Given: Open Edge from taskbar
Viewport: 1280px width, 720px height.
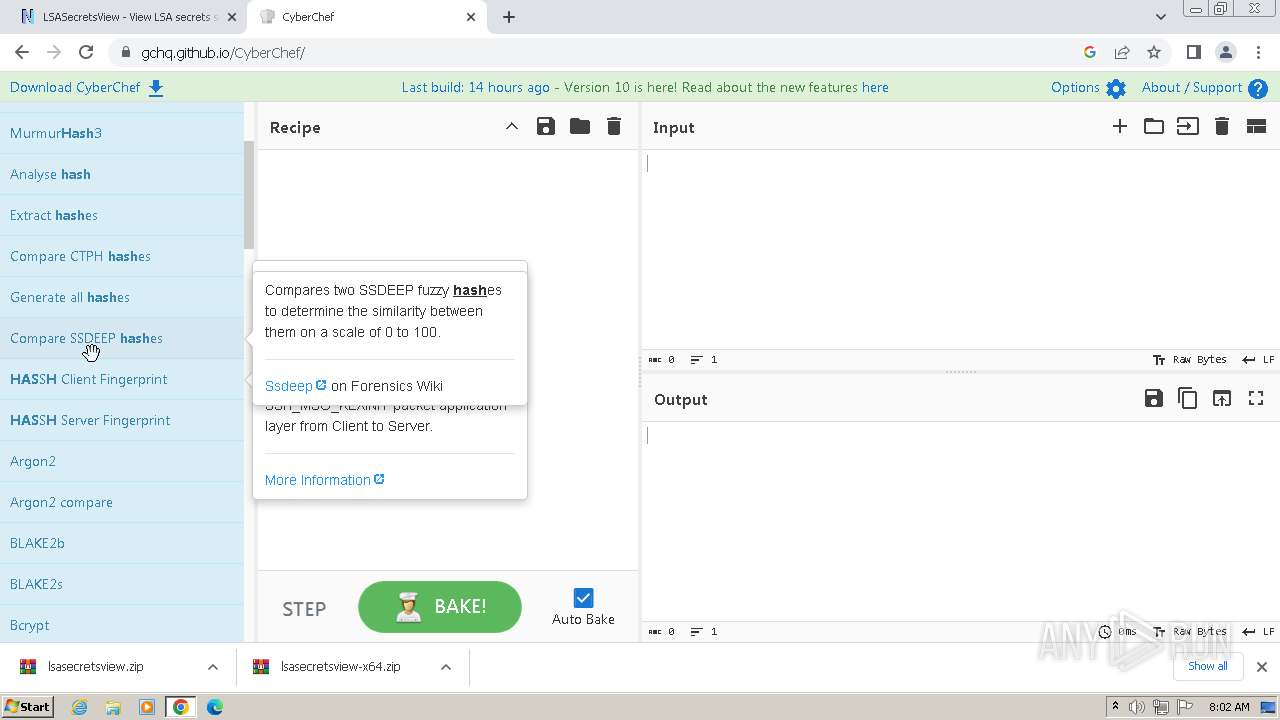Looking at the screenshot, I should point(214,707).
